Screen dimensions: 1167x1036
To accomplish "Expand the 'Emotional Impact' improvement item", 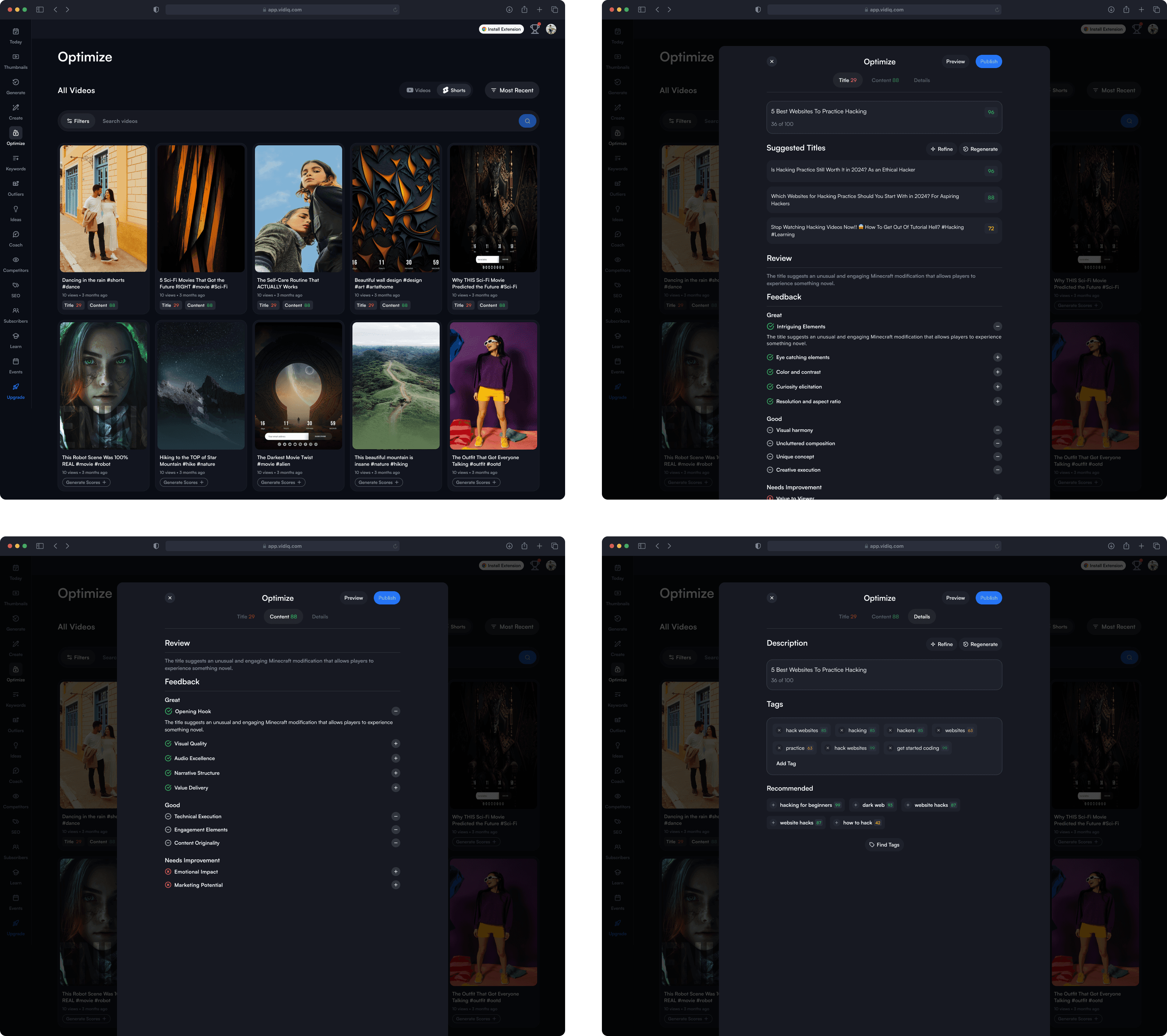I will (395, 872).
